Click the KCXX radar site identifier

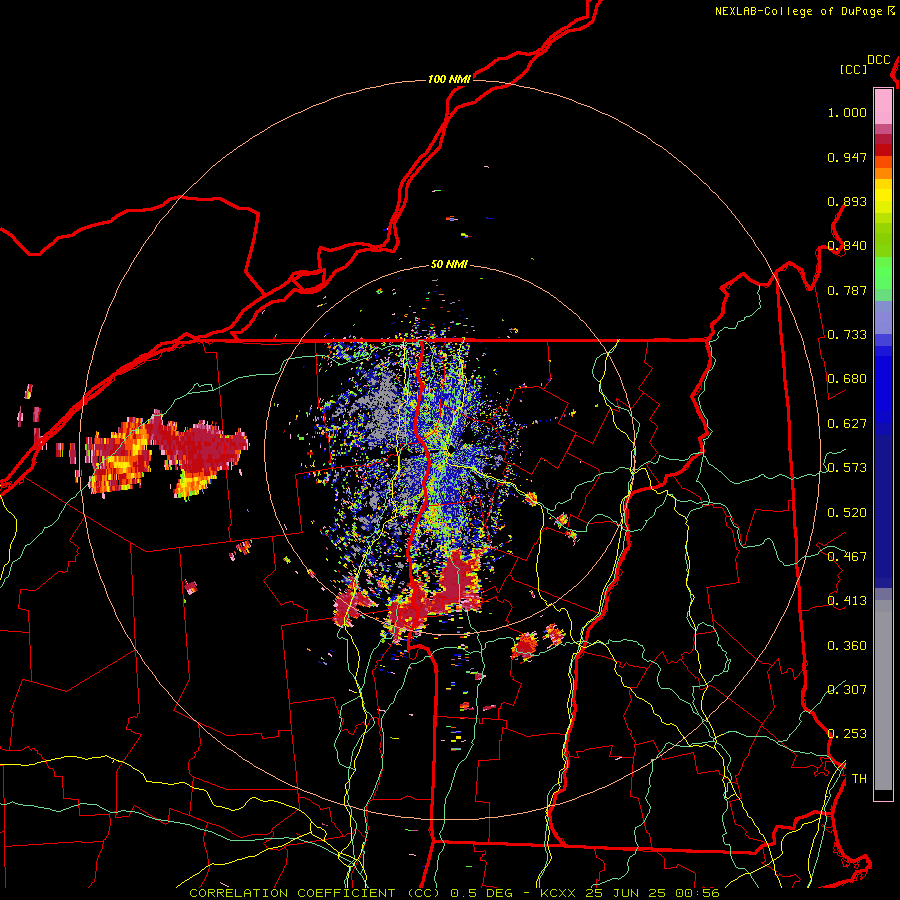tap(558, 893)
